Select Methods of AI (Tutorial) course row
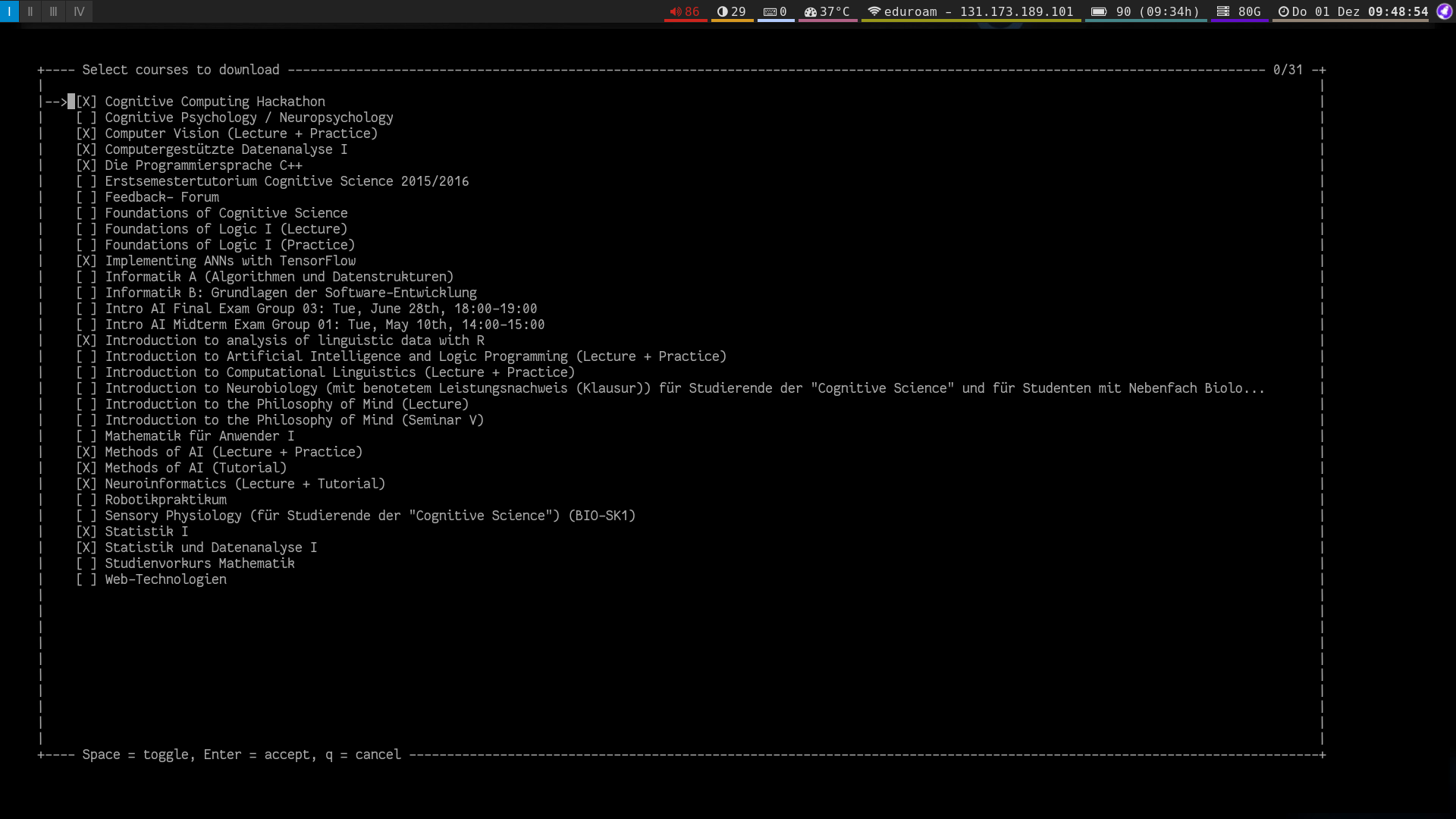The height and width of the screenshot is (819, 1456). 196,468
